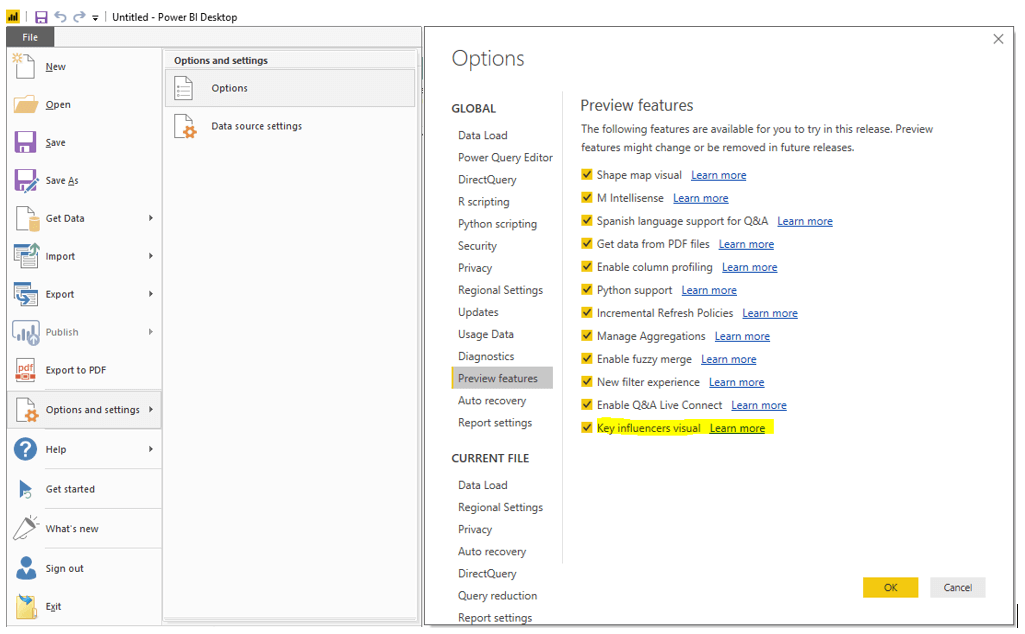This screenshot has width=1025, height=634.
Task: Click the Open folder icon
Action: click(x=26, y=104)
